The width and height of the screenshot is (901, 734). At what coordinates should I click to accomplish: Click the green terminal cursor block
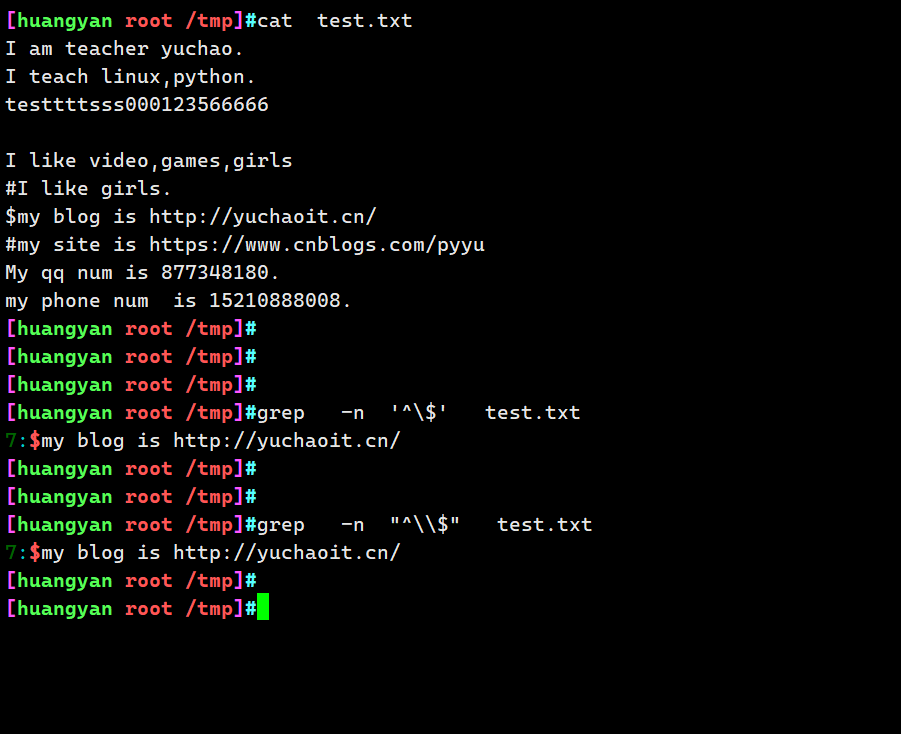(263, 607)
